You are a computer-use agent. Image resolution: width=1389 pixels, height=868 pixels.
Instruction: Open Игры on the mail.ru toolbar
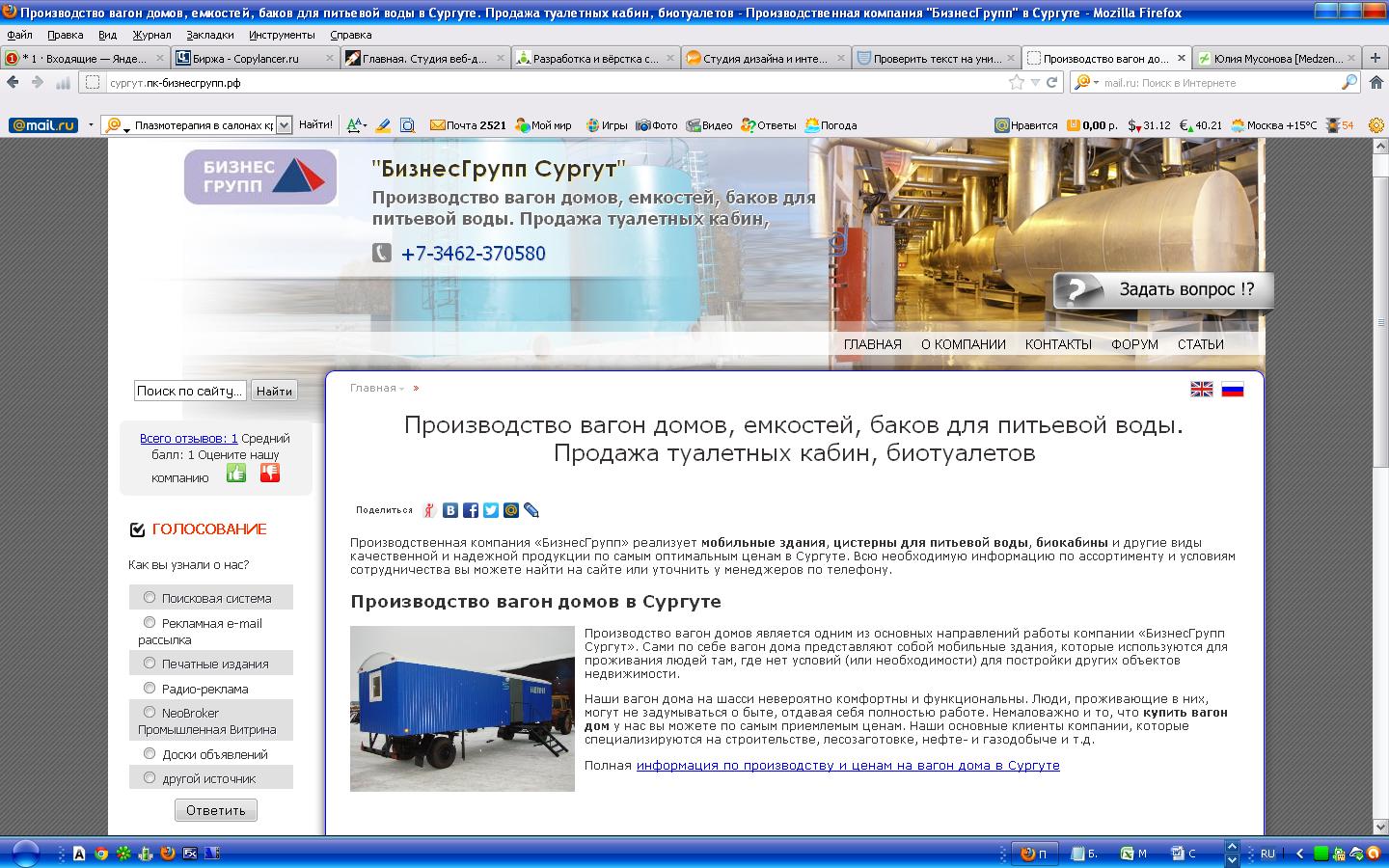[606, 125]
